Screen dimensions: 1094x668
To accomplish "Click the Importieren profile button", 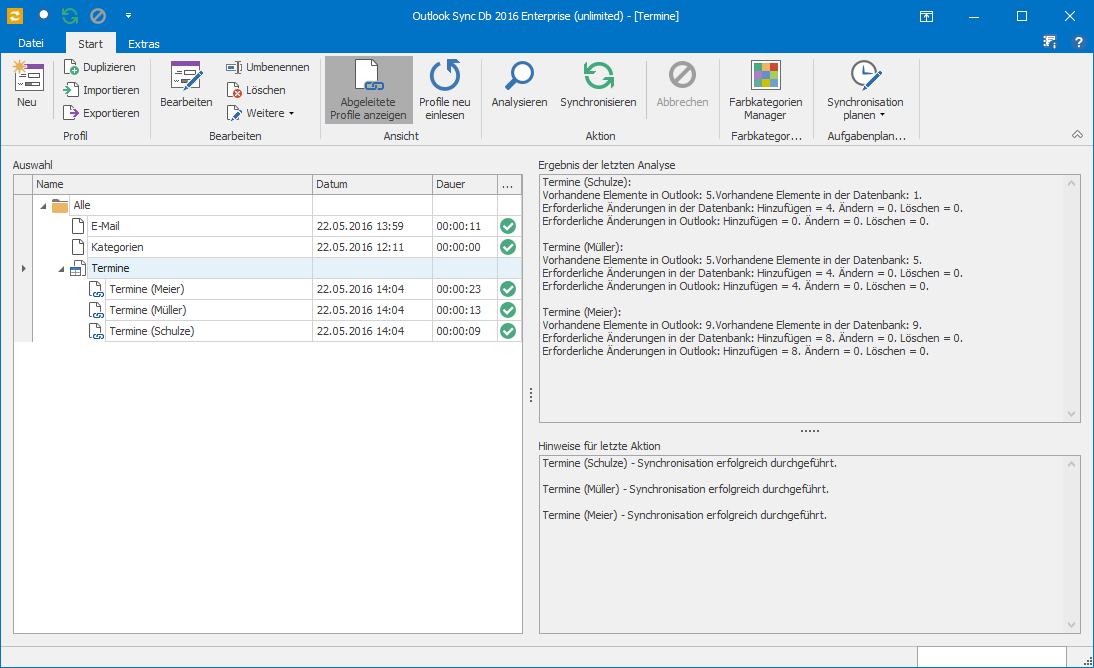I will tap(101, 90).
